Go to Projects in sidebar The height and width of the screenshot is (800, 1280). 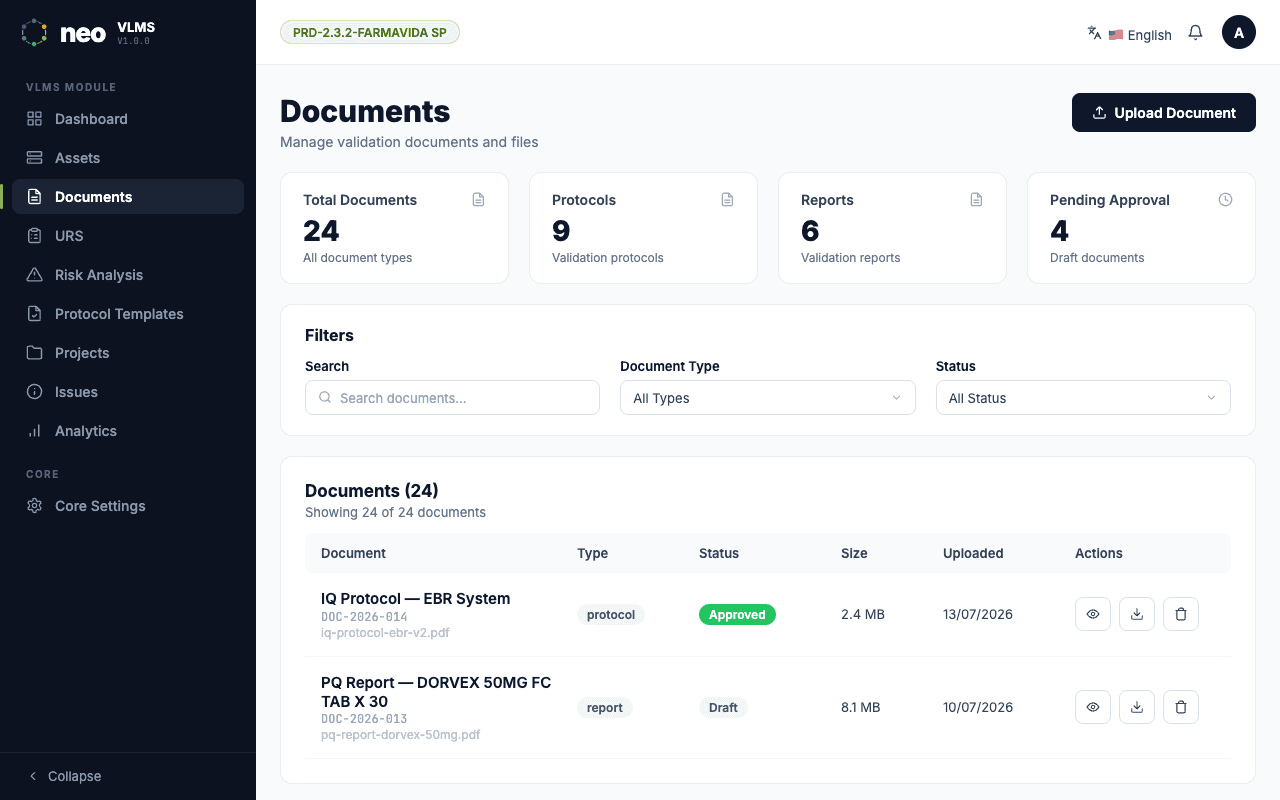tap(128, 353)
